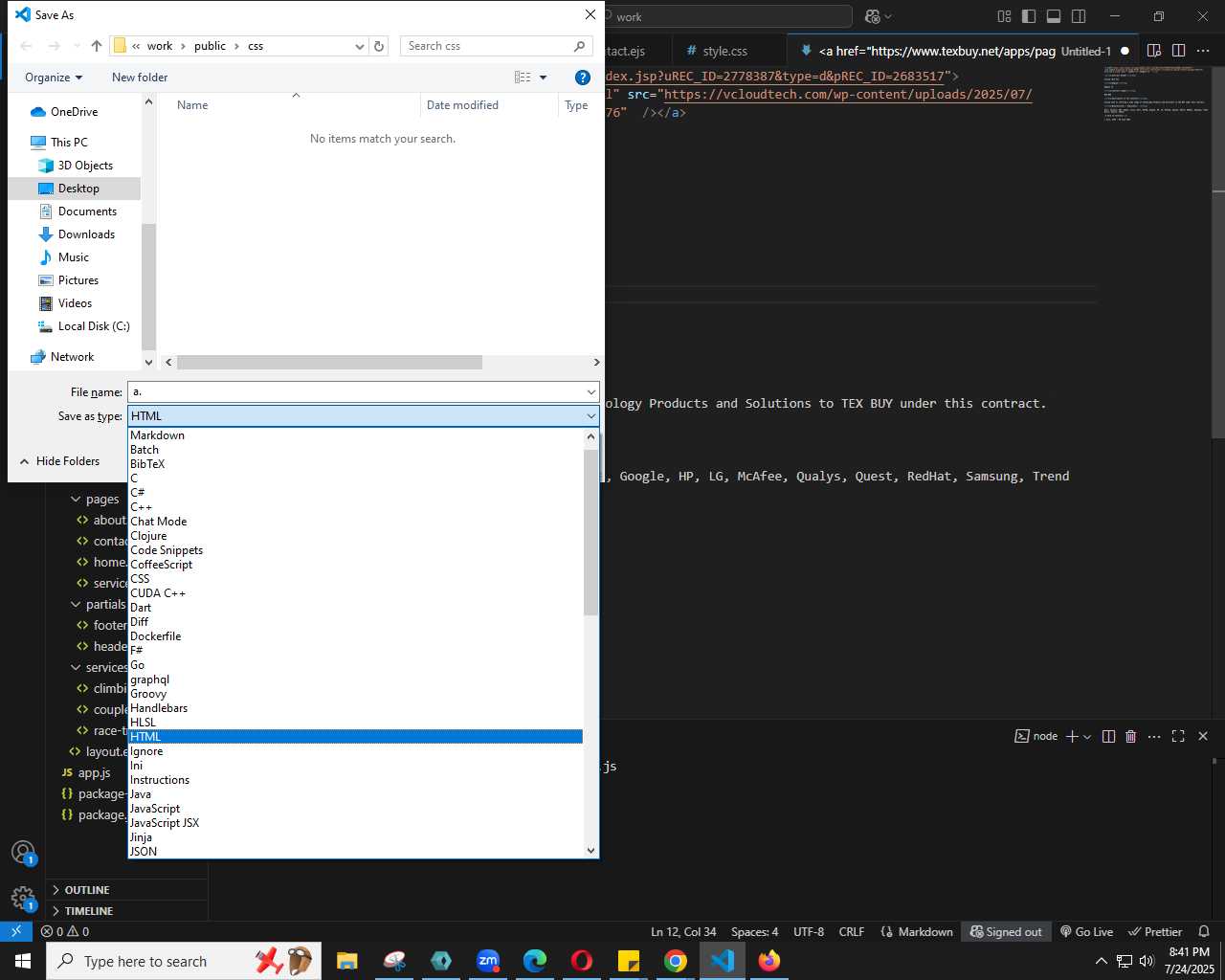Select CSS from the file type list

point(355,579)
